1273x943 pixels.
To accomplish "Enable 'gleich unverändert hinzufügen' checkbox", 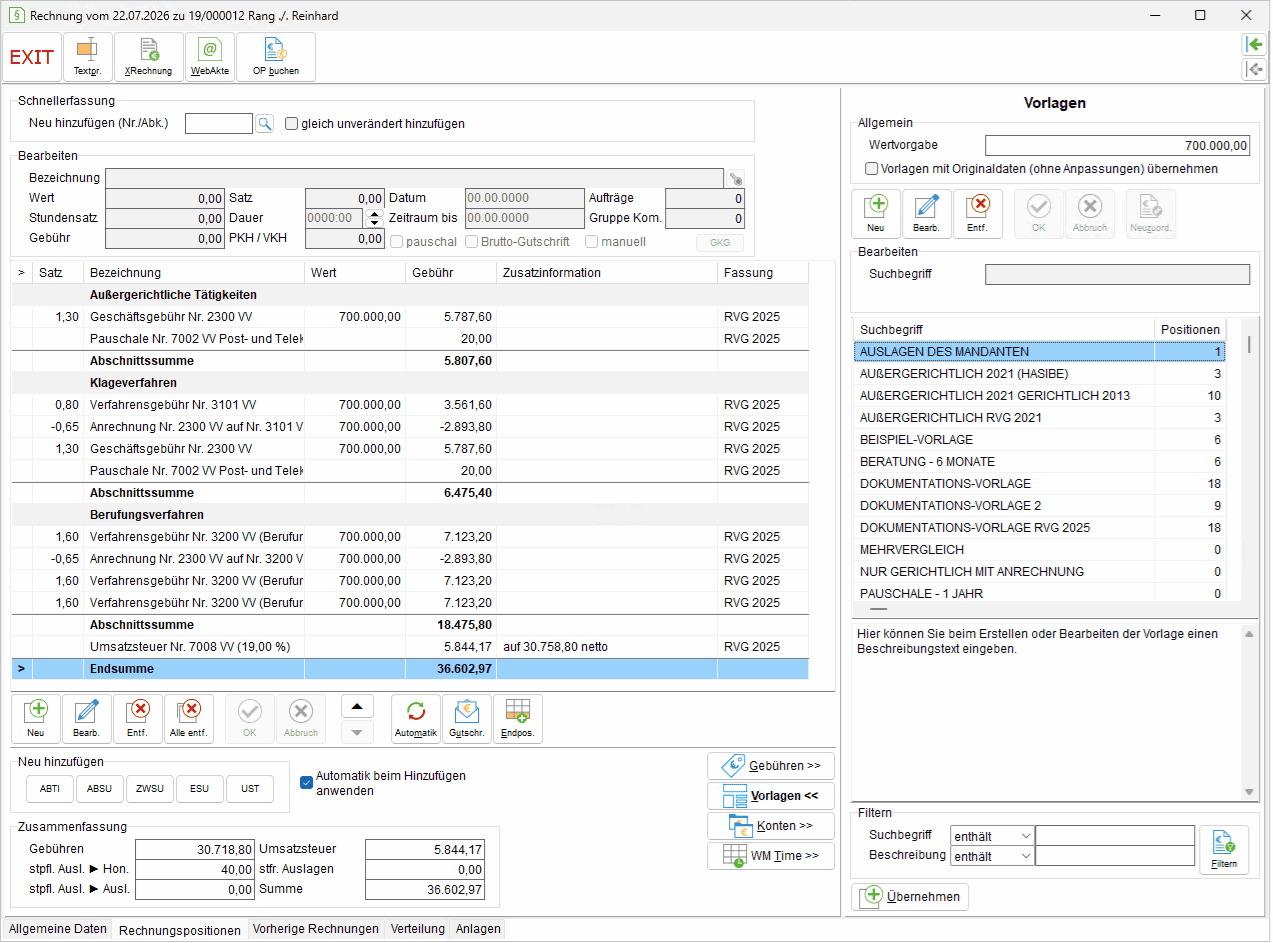I will click(x=292, y=124).
